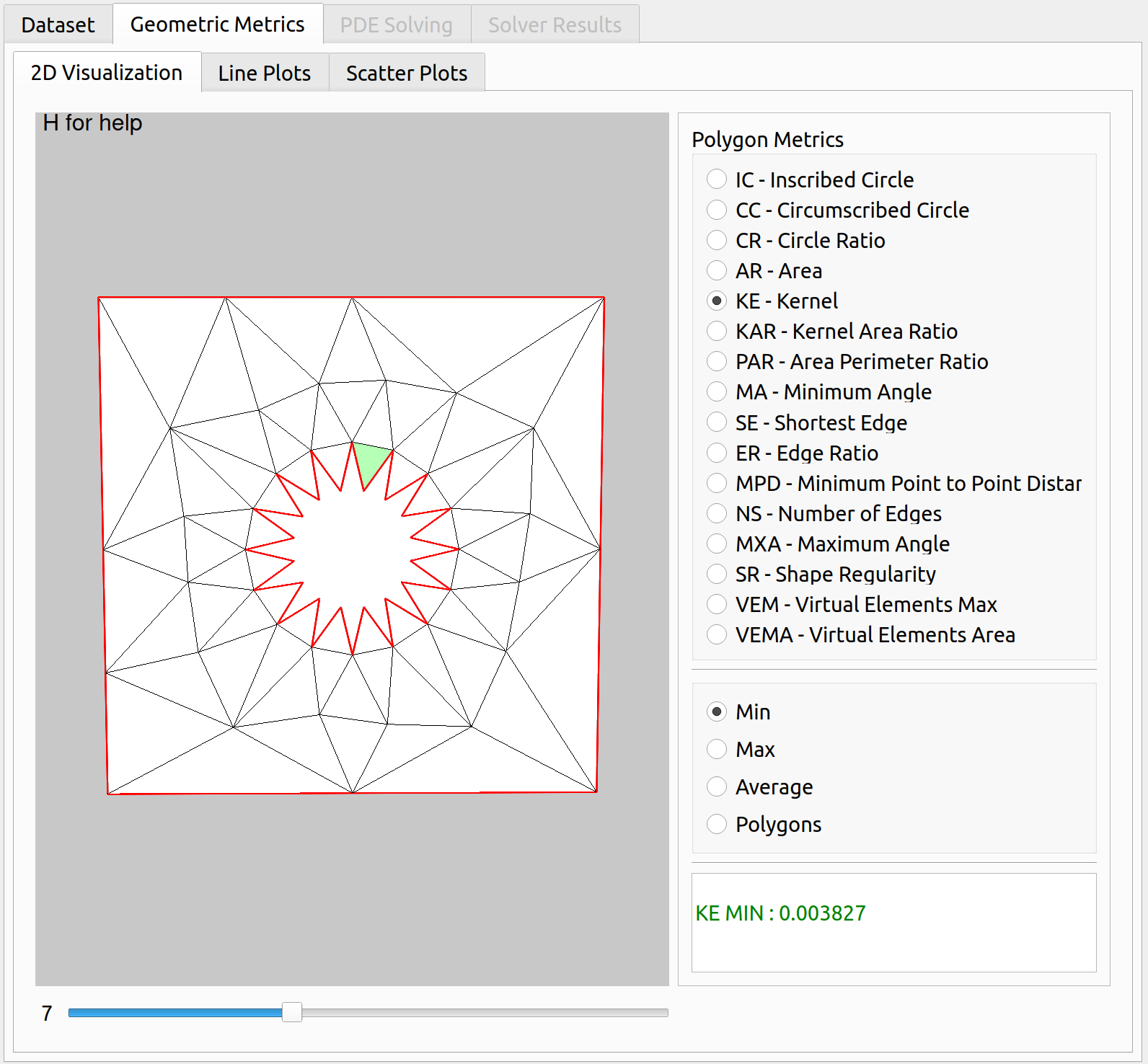Select MA - Minimum Angle metric

click(717, 391)
